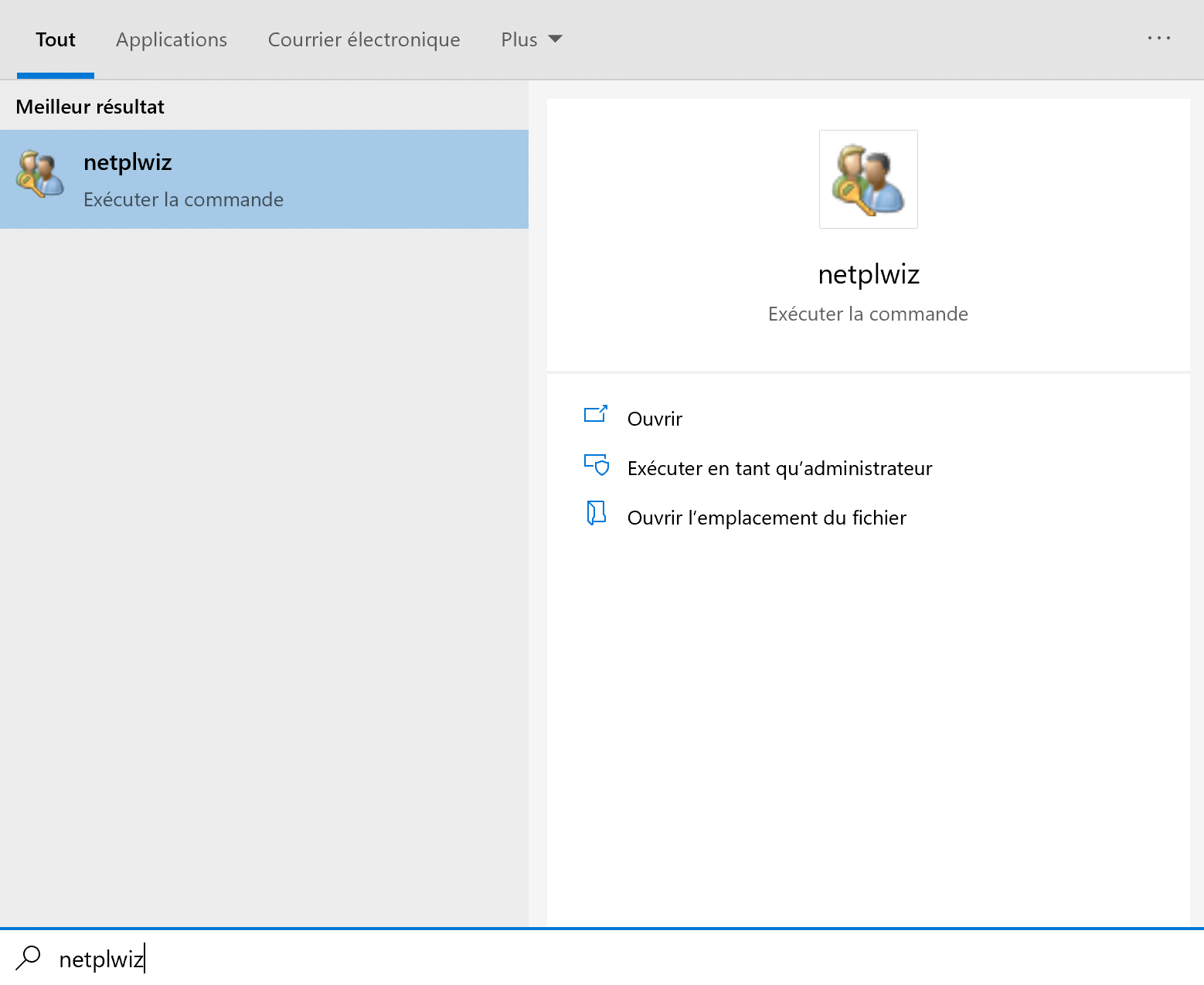Viewport: 1204px width, 985px height.
Task: Switch to the Applications tab
Action: (x=172, y=40)
